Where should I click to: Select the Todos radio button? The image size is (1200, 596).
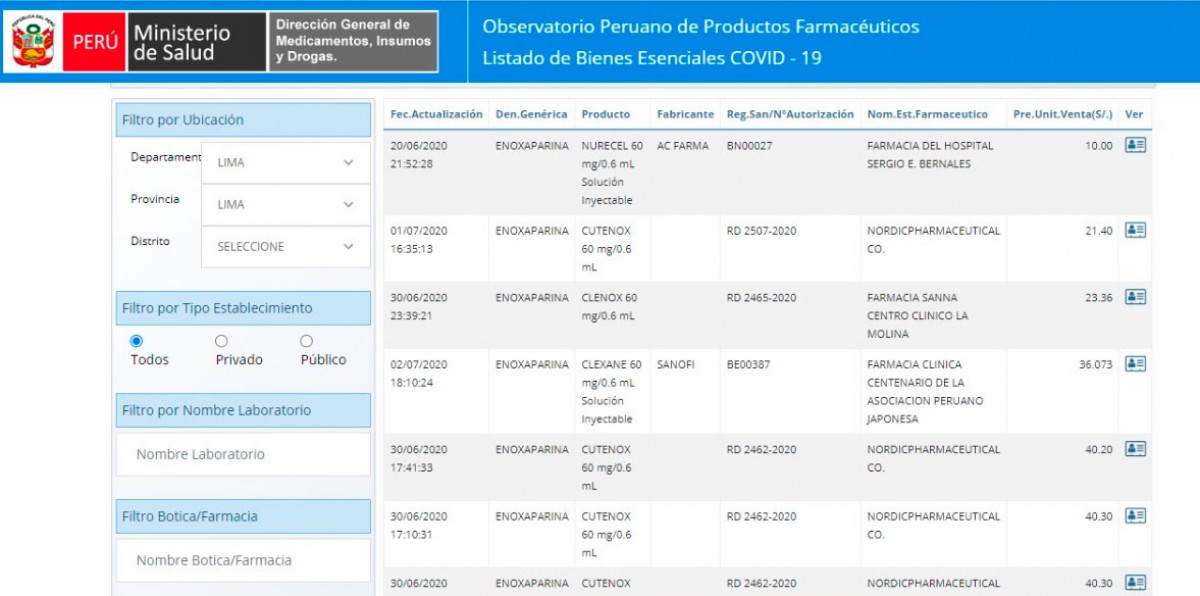tap(136, 341)
